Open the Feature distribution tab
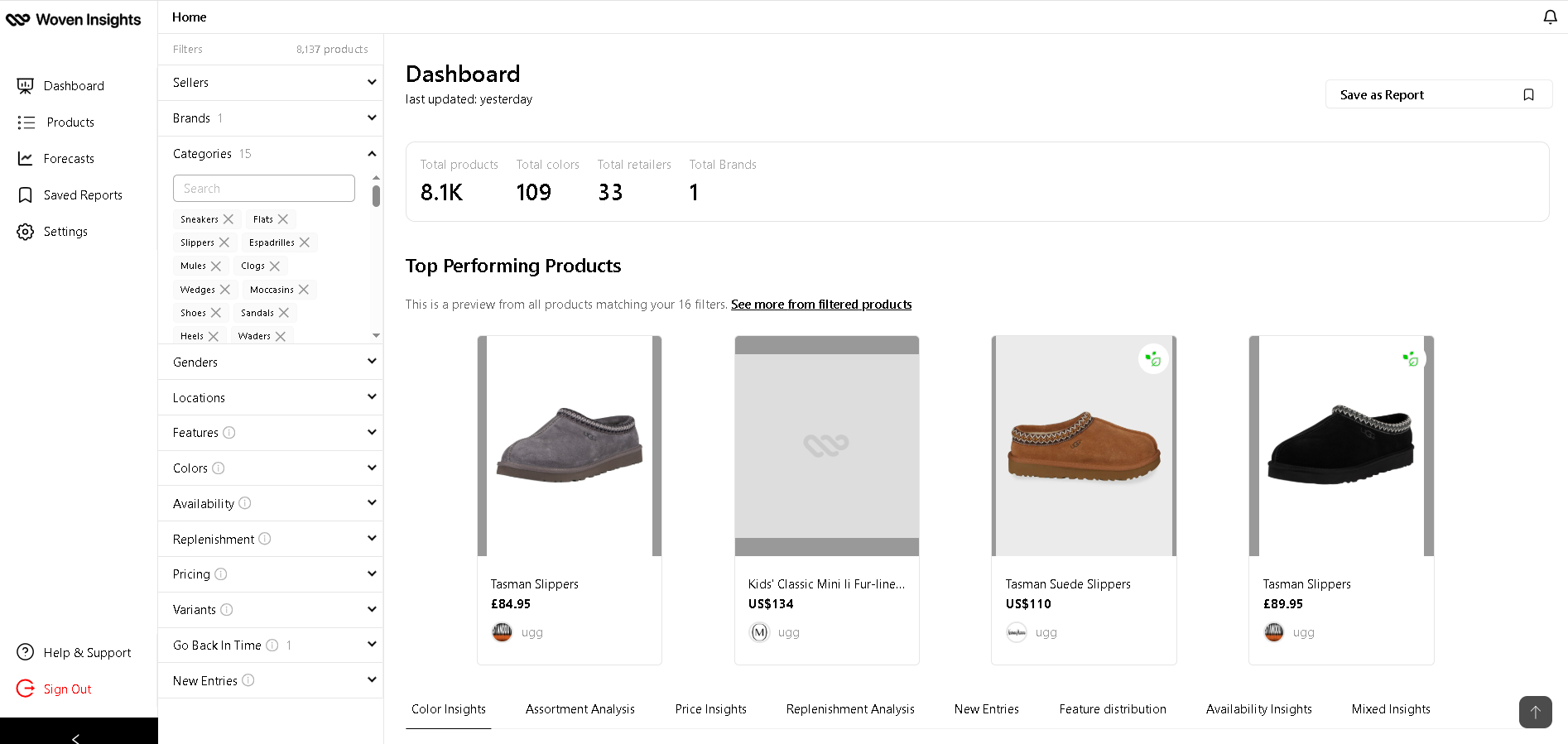 1113,709
